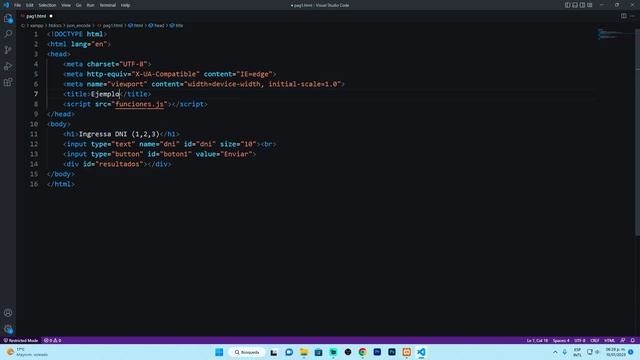Expand html breadcrumb symbol
The height and width of the screenshot is (360, 640).
[136, 25]
